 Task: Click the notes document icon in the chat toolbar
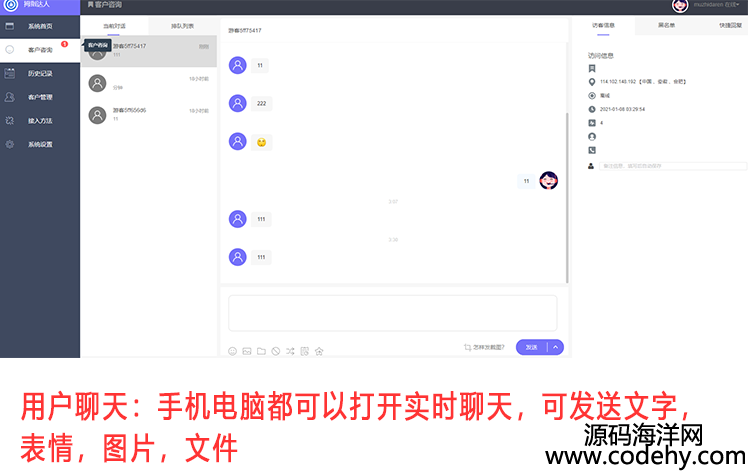pos(305,351)
